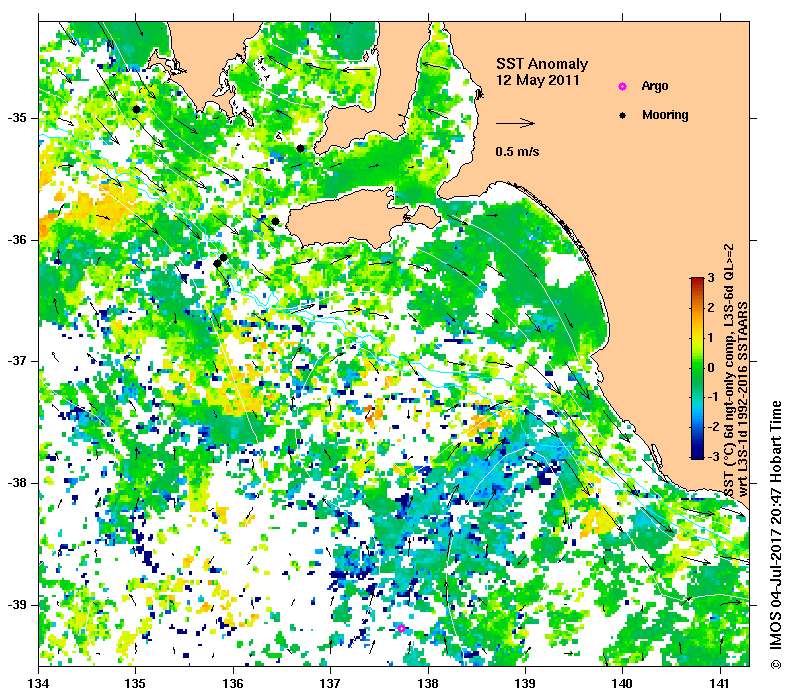Screen dimensions: 791x700
Task: Select the mooring dot at the Spencer Gulf mouth
Action: click(x=301, y=148)
